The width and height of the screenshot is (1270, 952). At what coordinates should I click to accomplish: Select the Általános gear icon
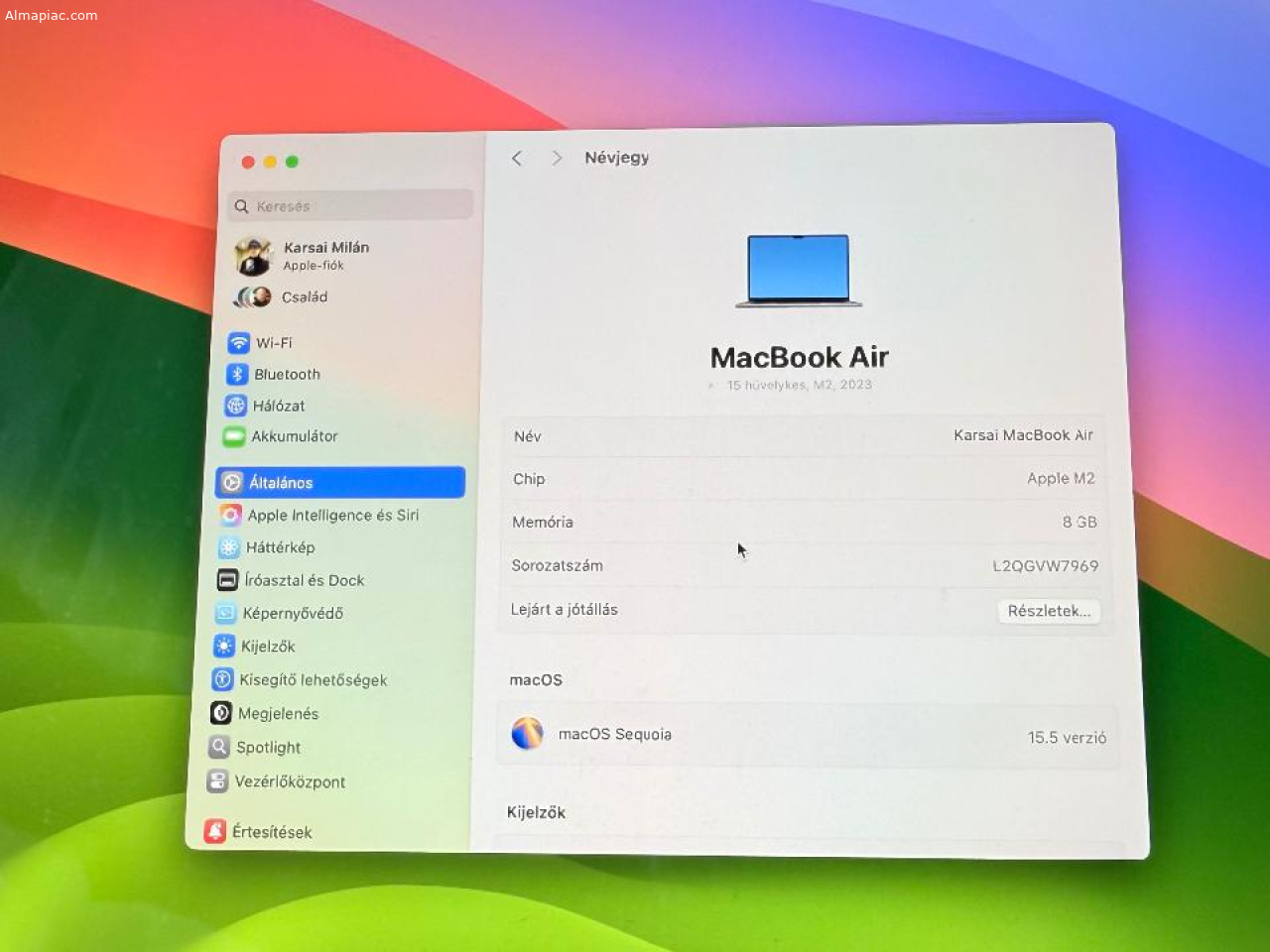point(232,483)
